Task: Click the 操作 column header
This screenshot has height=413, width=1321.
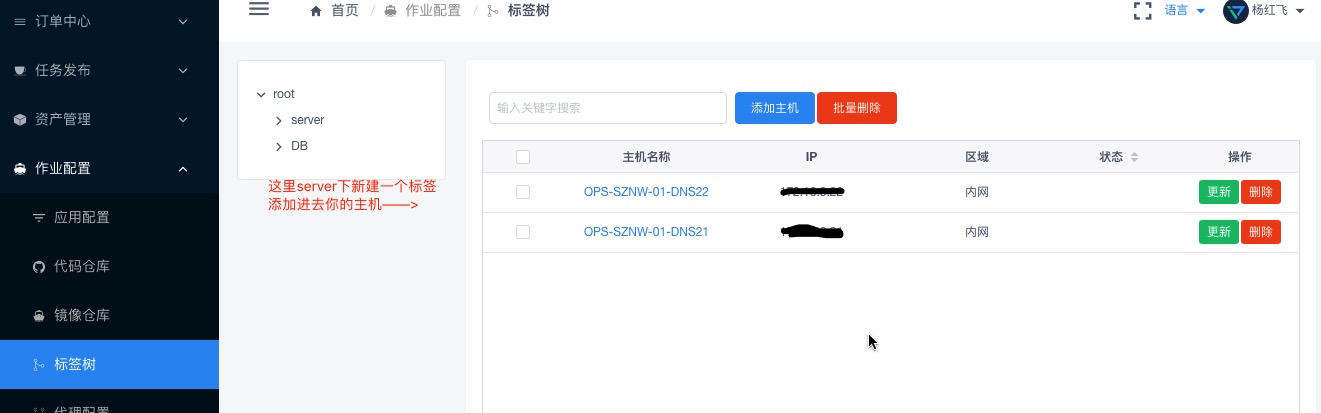Action: (1240, 157)
